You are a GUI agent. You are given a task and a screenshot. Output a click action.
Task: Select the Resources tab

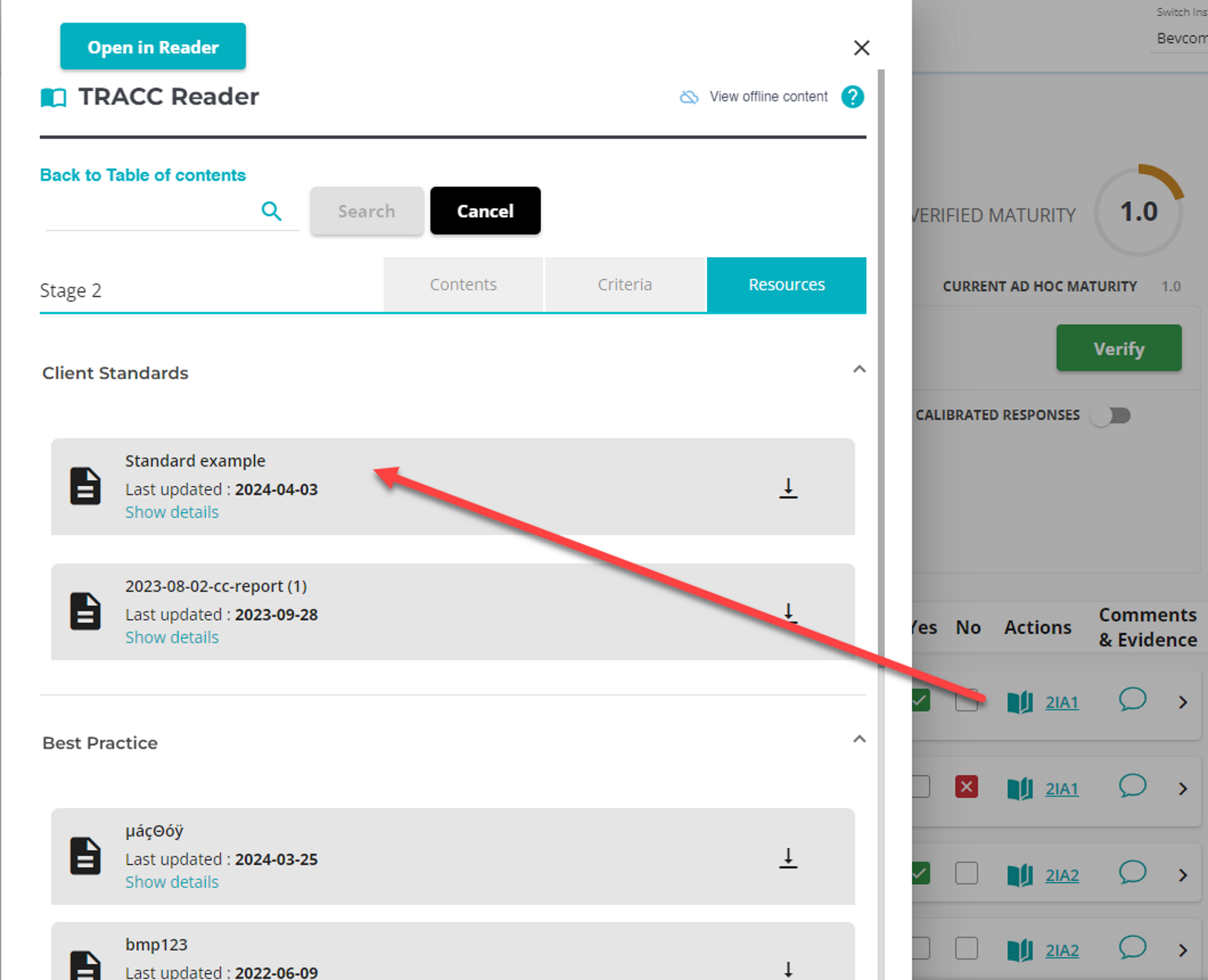point(787,284)
